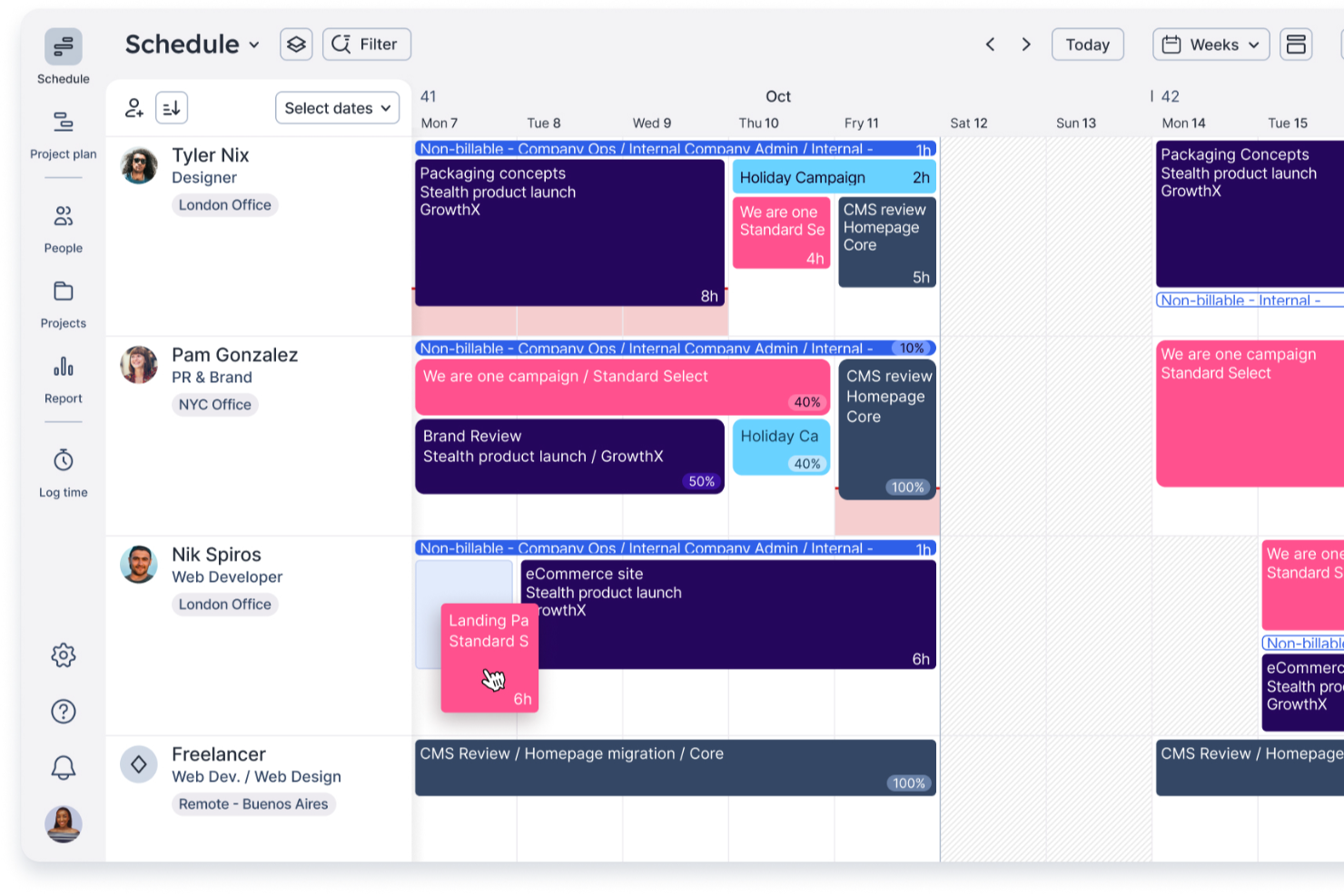Open the Weeks view dropdown
The height and width of the screenshot is (896, 1344).
pyautogui.click(x=1211, y=44)
